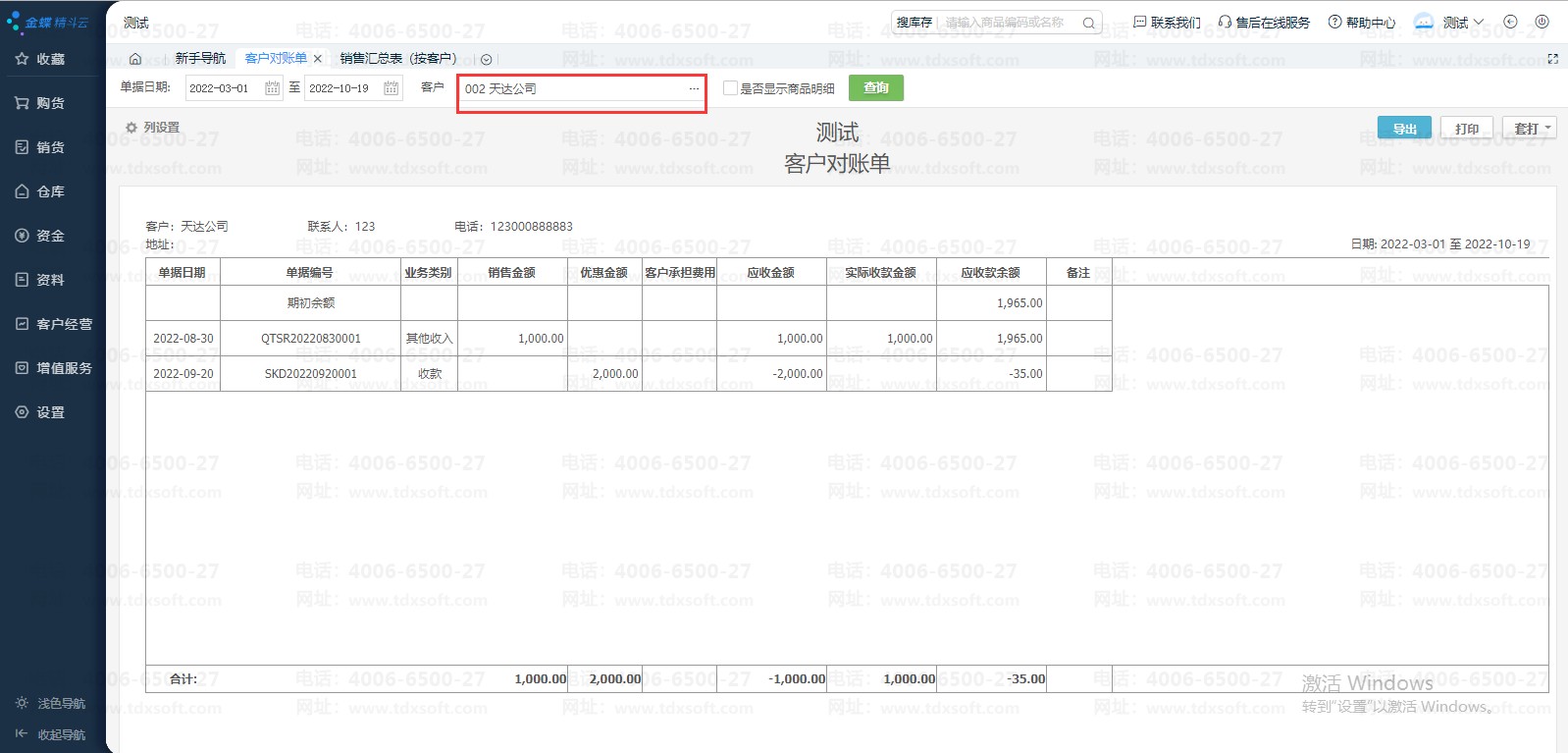The image size is (1568, 753).
Task: Enable 是否显示商品明细 checkbox
Action: (730, 88)
